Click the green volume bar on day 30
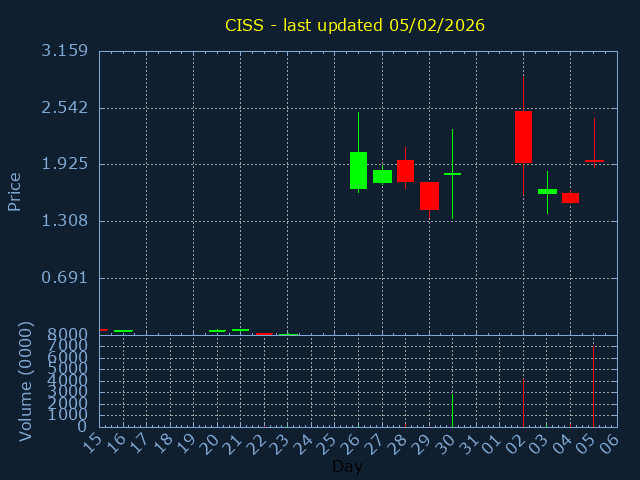The width and height of the screenshot is (640, 480). tap(452, 410)
